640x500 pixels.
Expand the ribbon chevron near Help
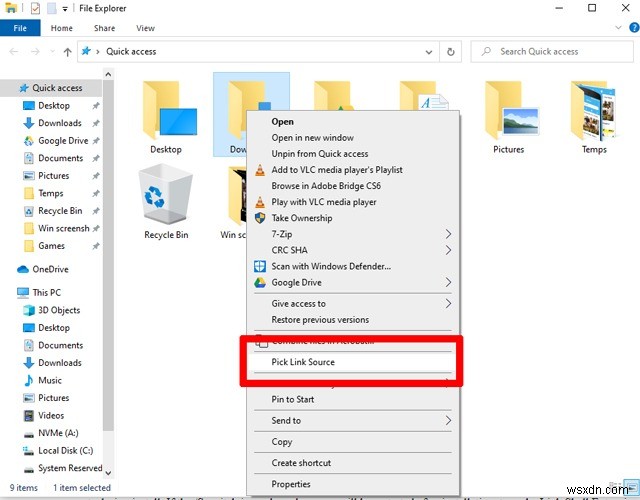618,28
